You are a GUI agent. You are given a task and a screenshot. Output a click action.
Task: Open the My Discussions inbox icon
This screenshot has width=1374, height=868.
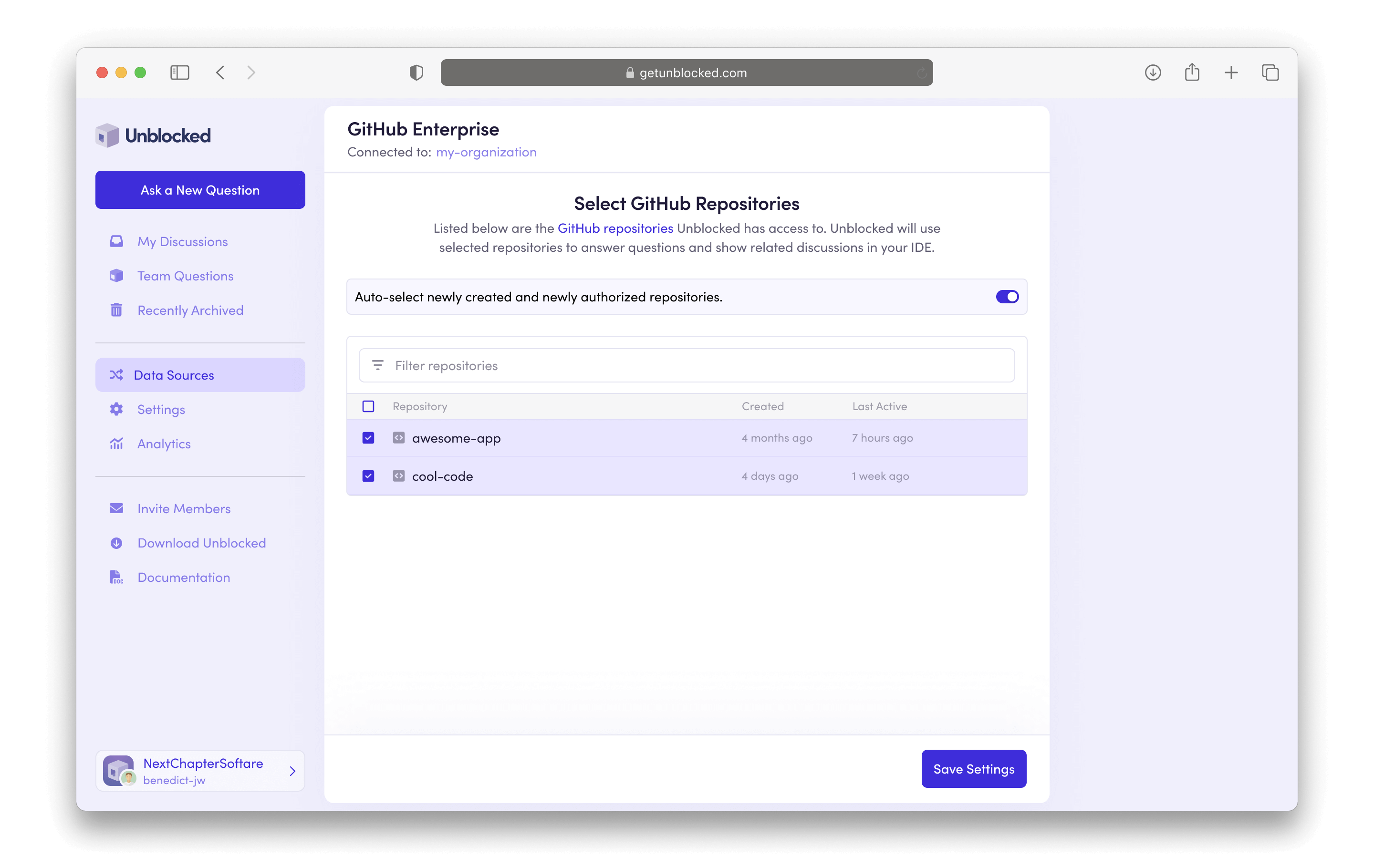pos(116,241)
